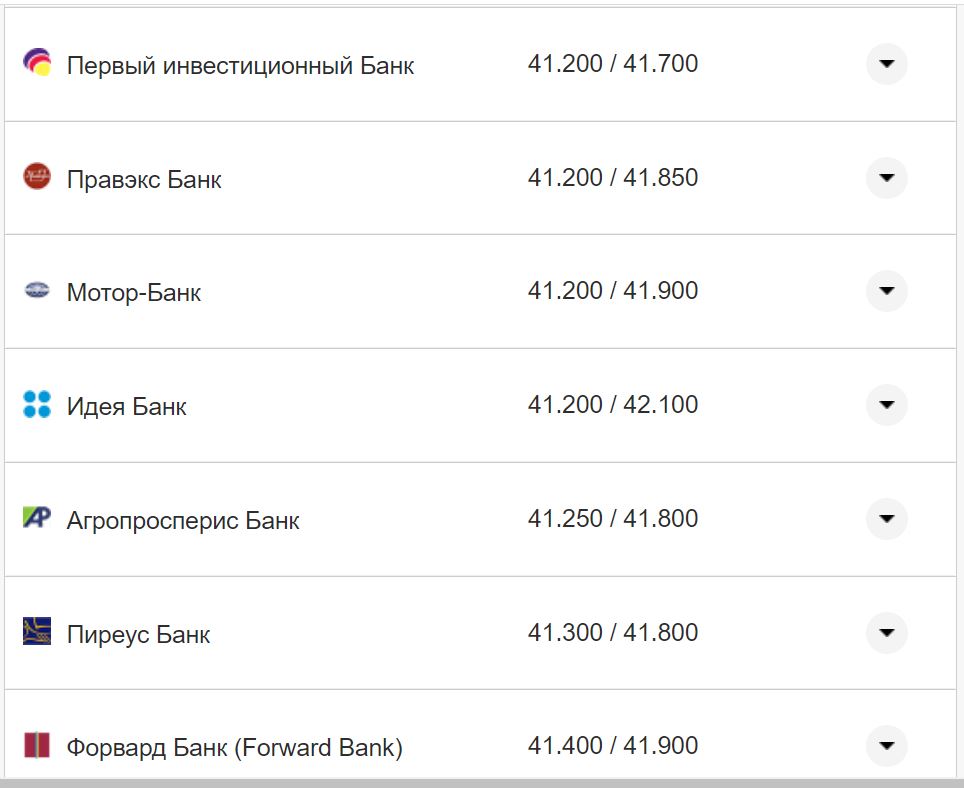
Task: Show Агропросперис Банк details via arrow
Action: [886, 519]
